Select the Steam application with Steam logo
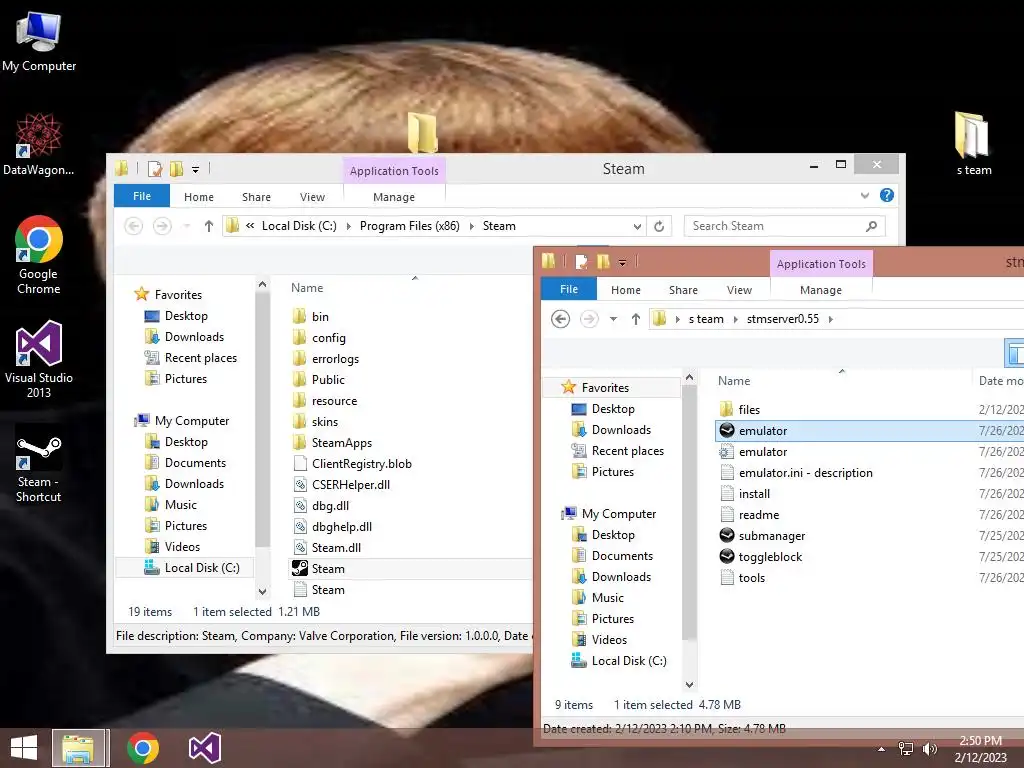 [327, 569]
